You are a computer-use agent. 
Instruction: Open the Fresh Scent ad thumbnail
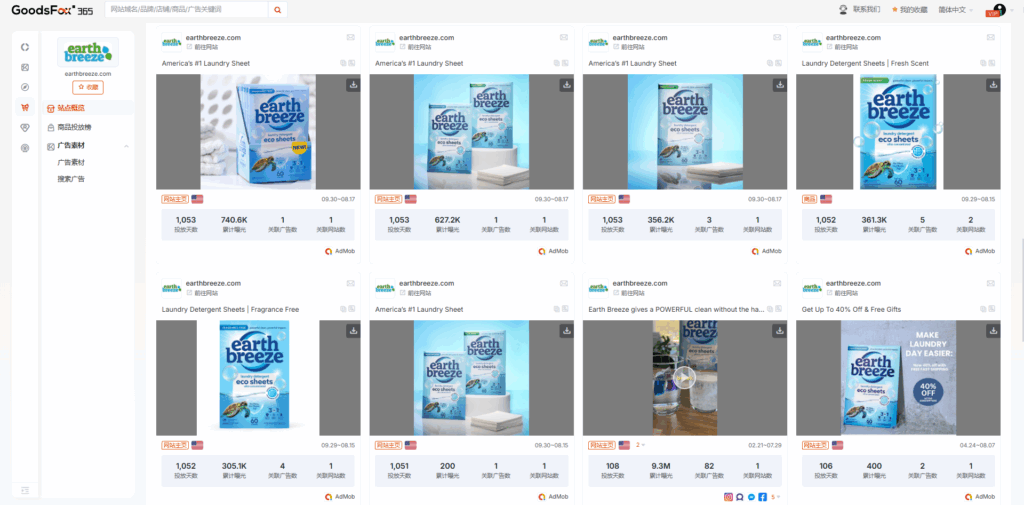898,131
